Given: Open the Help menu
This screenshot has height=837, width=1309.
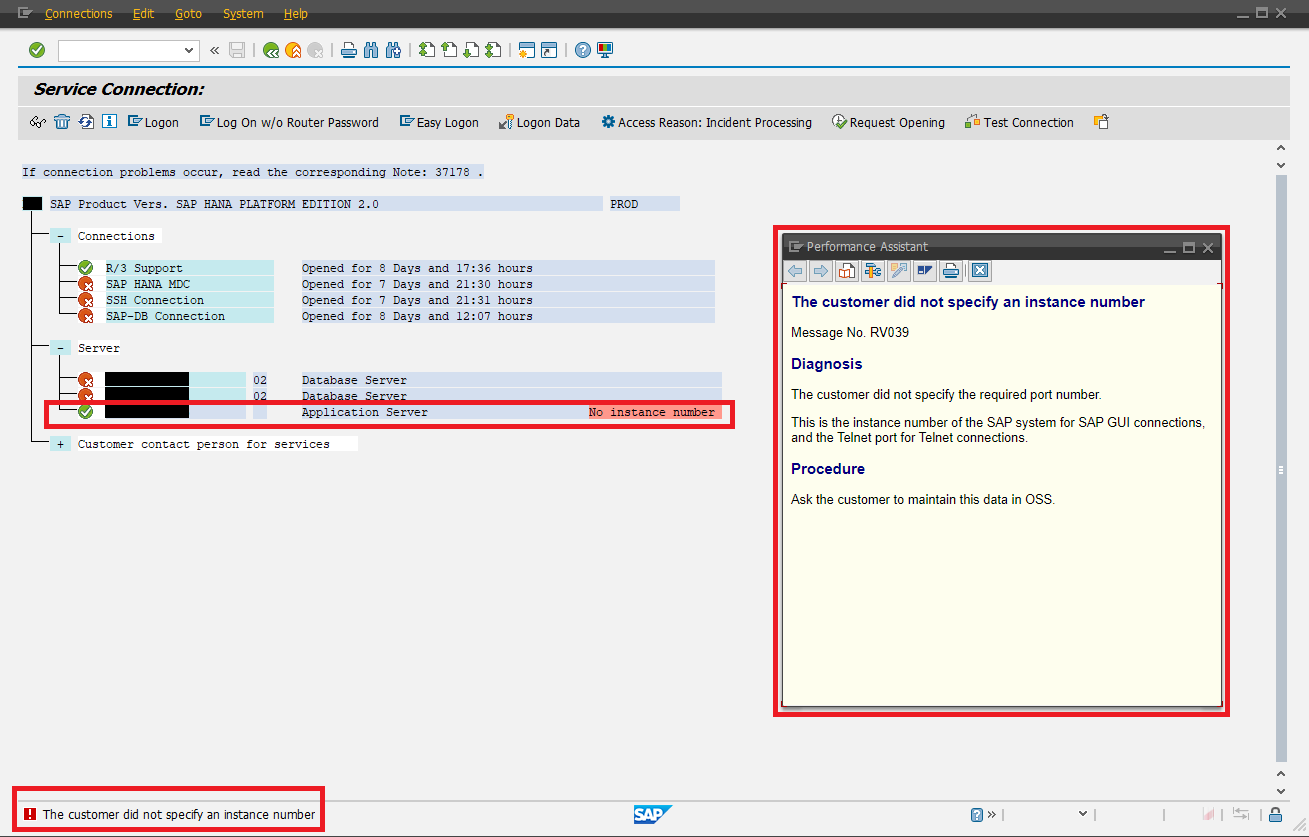Looking at the screenshot, I should tap(296, 14).
